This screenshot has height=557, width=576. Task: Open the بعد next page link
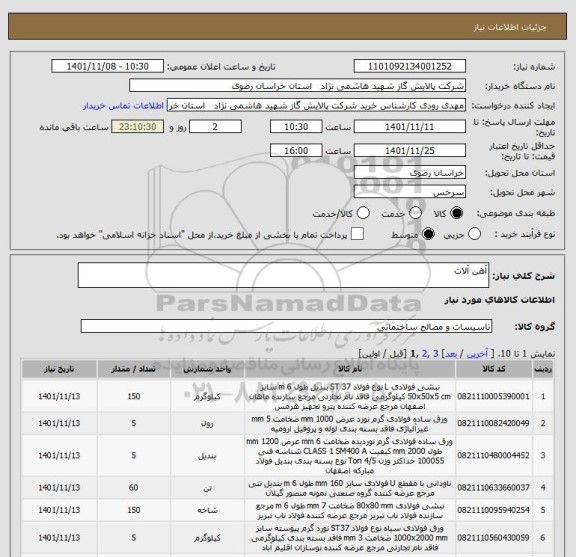pos(451,354)
